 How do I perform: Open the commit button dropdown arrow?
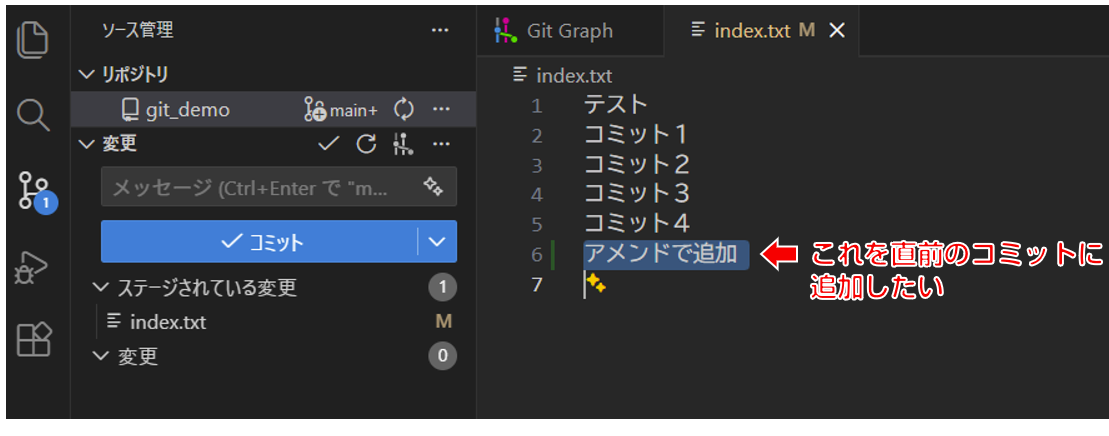click(x=437, y=241)
